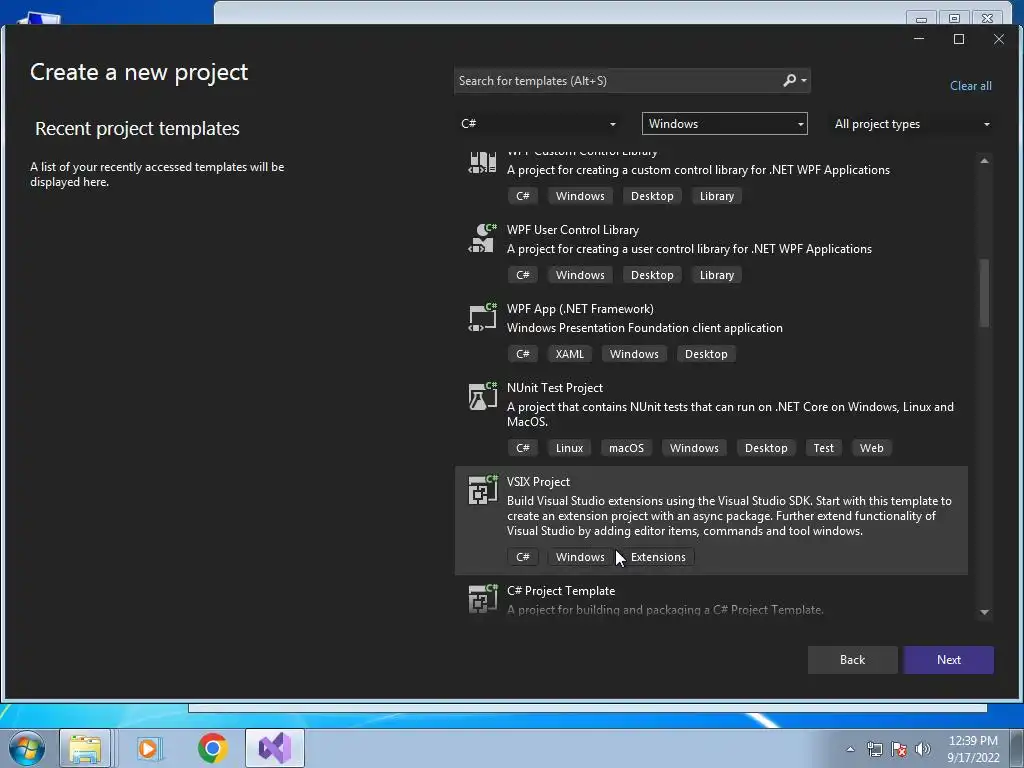1024x768 pixels.
Task: Click the Web tag under NUnit Test Project
Action: click(x=871, y=448)
